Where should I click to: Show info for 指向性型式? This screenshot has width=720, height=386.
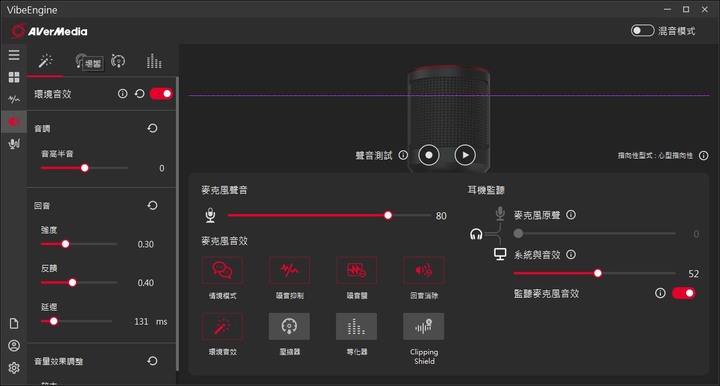click(703, 156)
